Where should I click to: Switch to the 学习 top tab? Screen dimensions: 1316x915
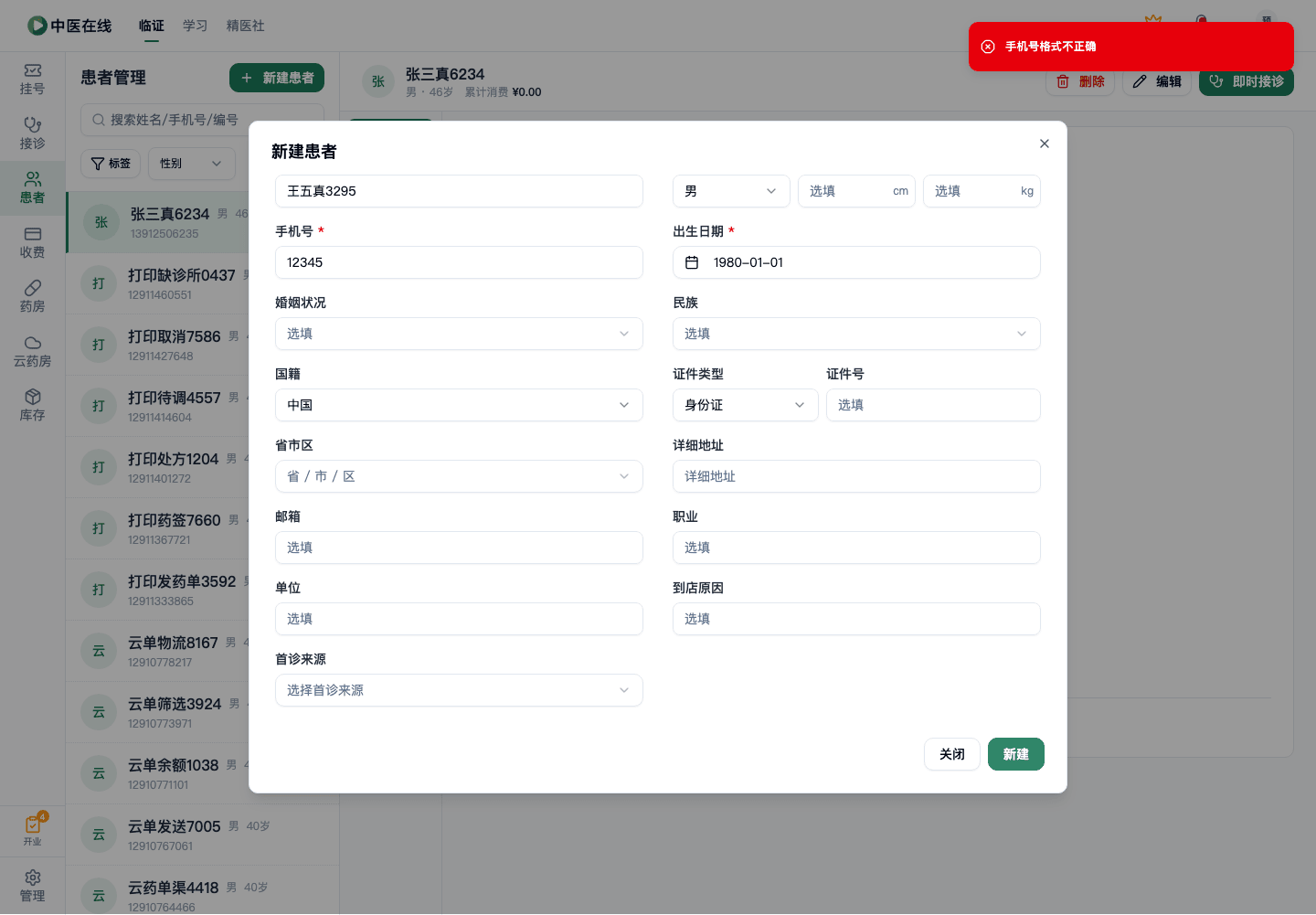click(196, 26)
